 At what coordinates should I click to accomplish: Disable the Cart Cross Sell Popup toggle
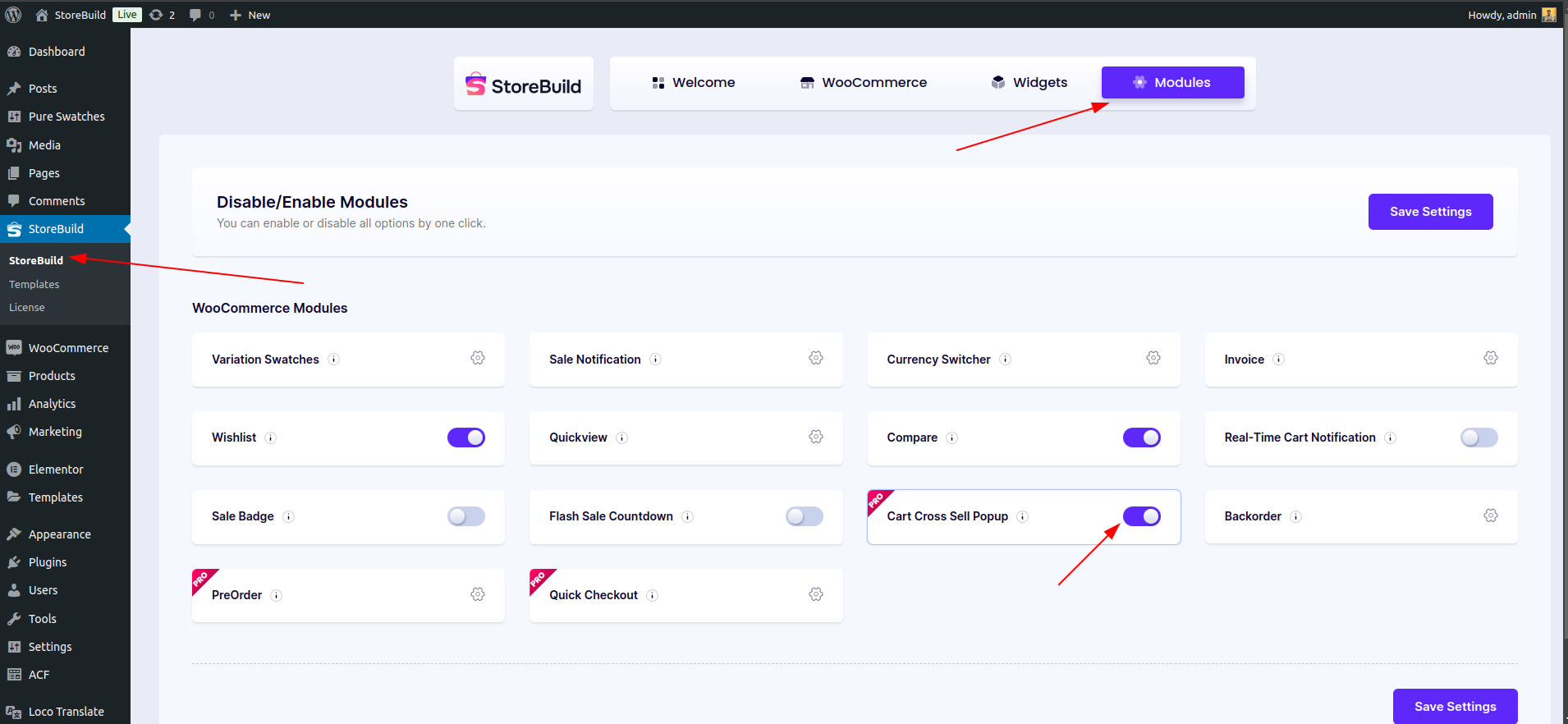pyautogui.click(x=1142, y=516)
